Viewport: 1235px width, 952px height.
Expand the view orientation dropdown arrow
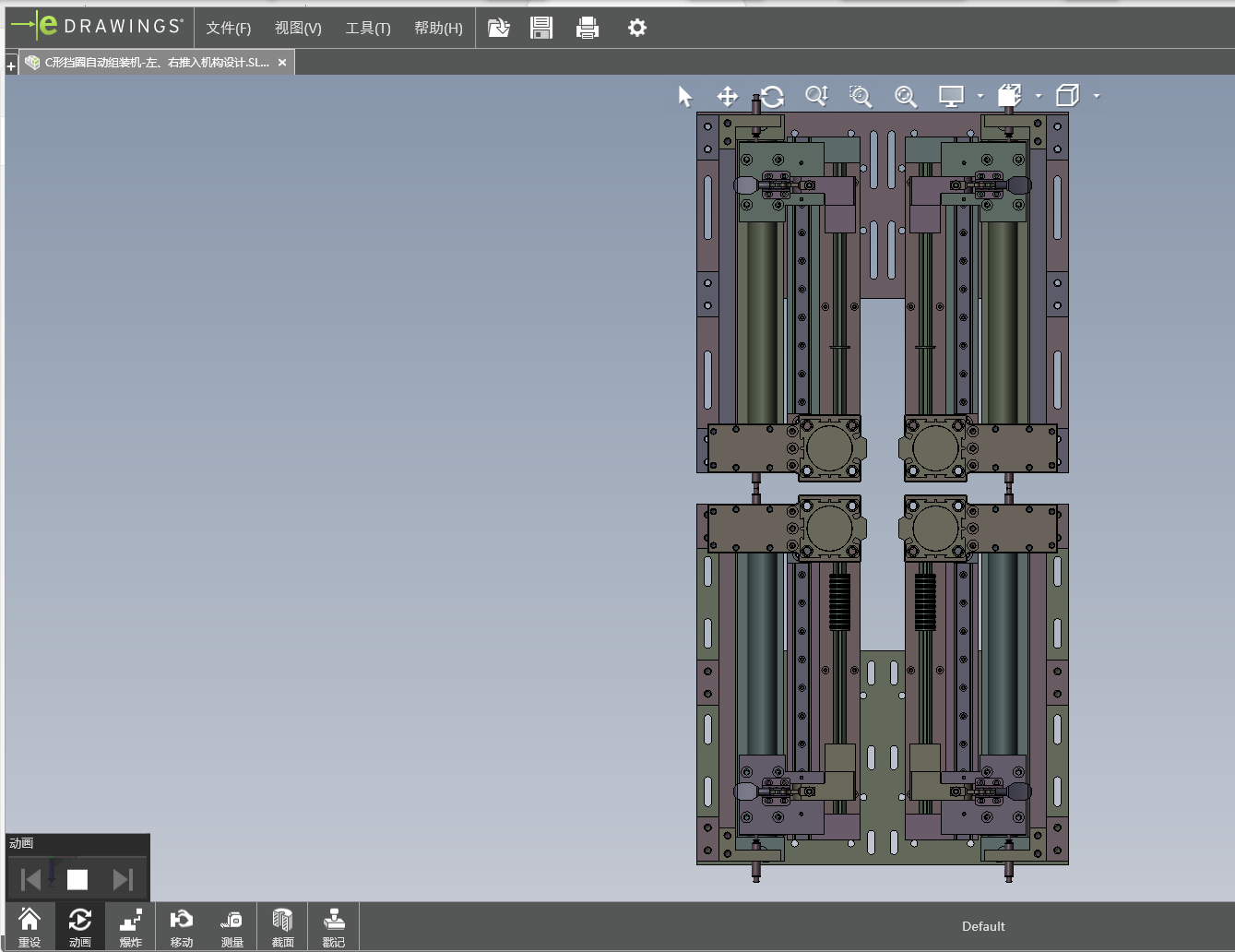1039,96
